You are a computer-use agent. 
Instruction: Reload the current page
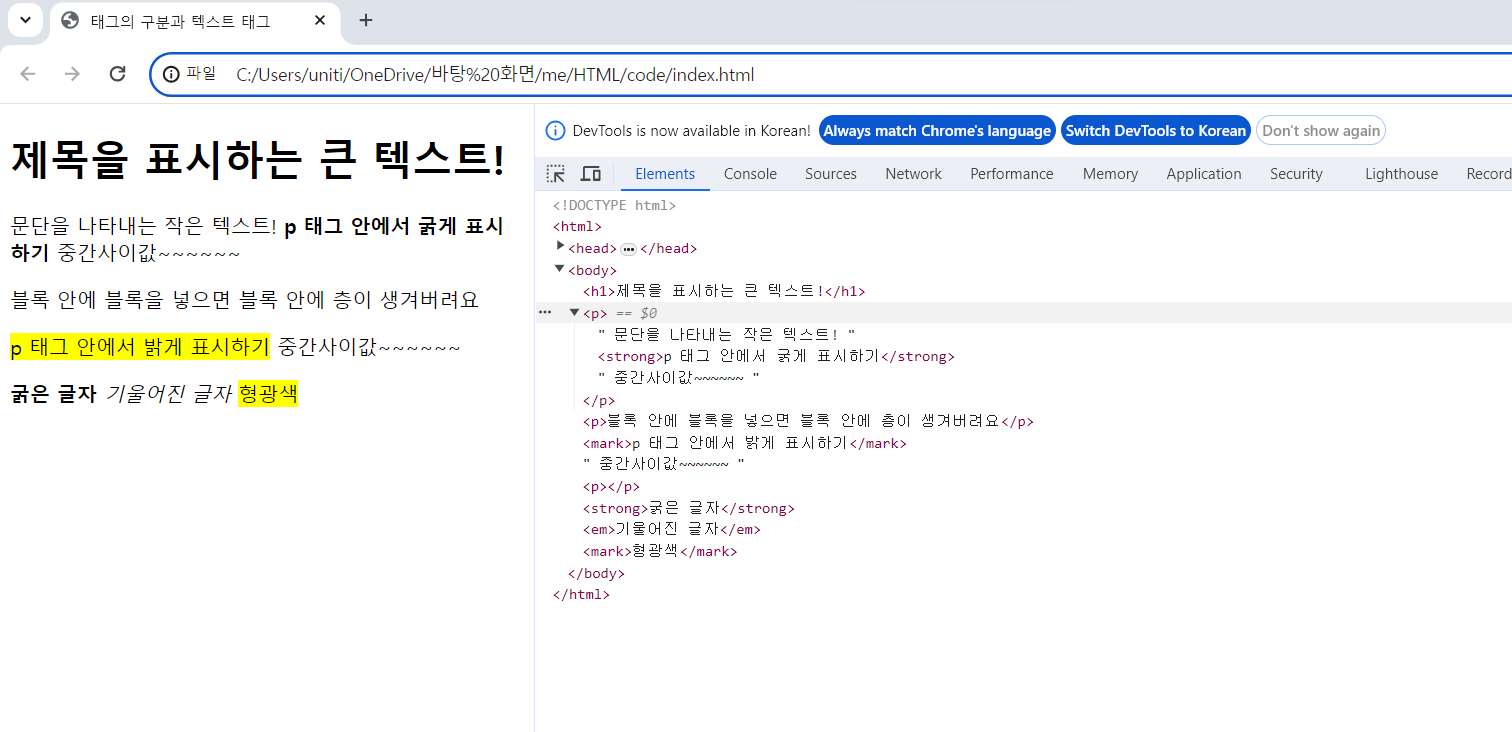click(117, 74)
